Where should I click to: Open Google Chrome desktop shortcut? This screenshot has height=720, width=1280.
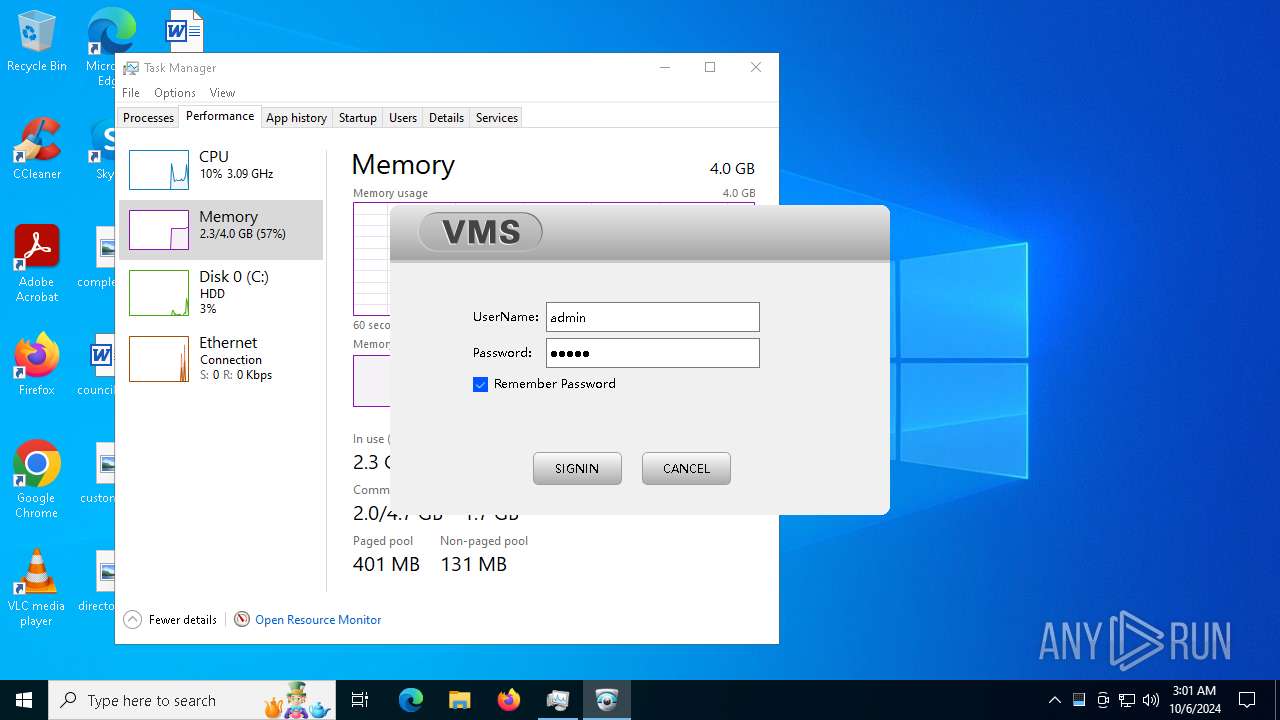[36, 480]
